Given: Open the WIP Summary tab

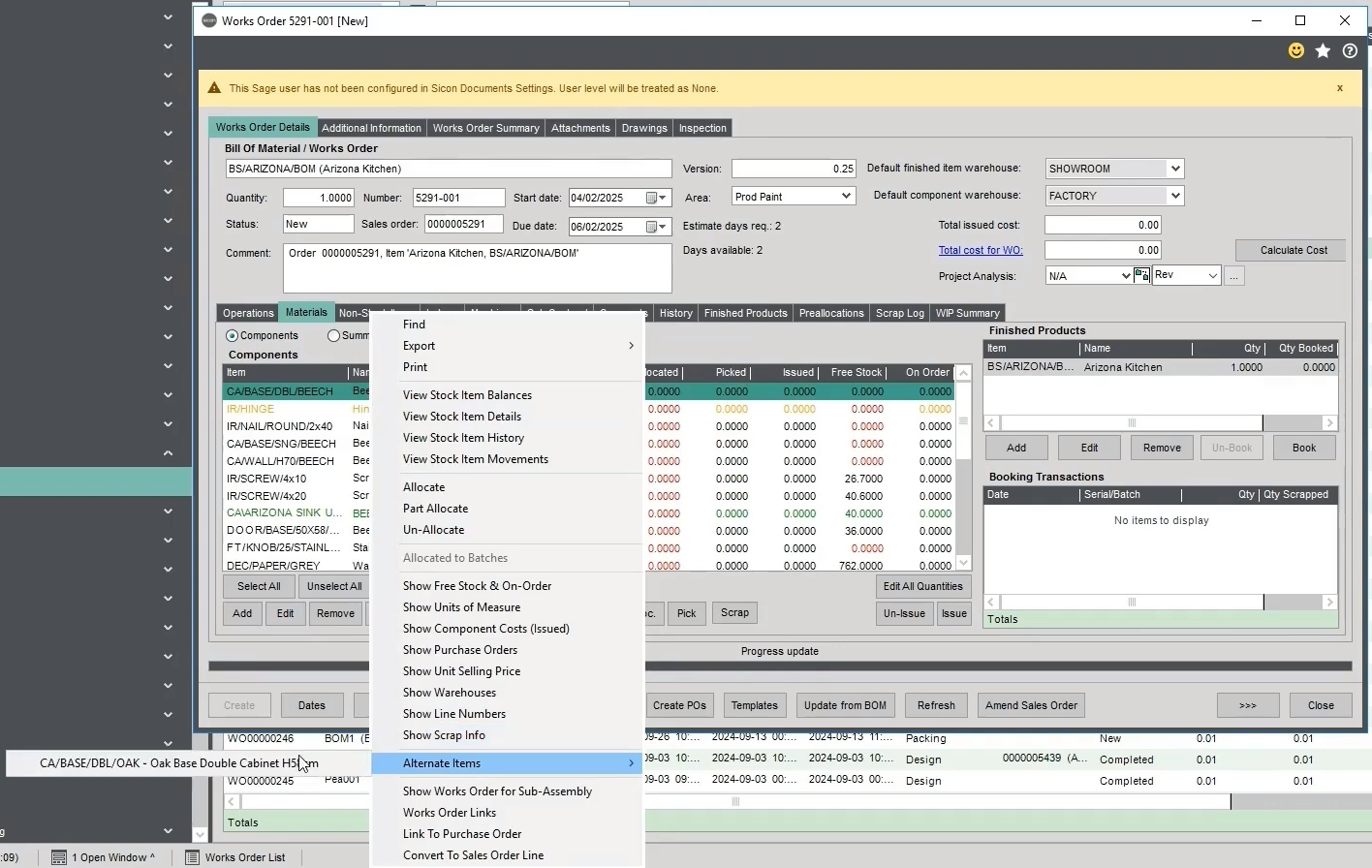Looking at the screenshot, I should tap(967, 313).
